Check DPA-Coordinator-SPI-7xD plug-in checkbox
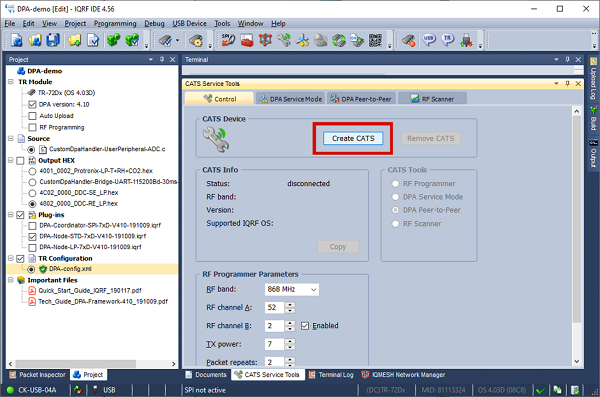 (33, 225)
